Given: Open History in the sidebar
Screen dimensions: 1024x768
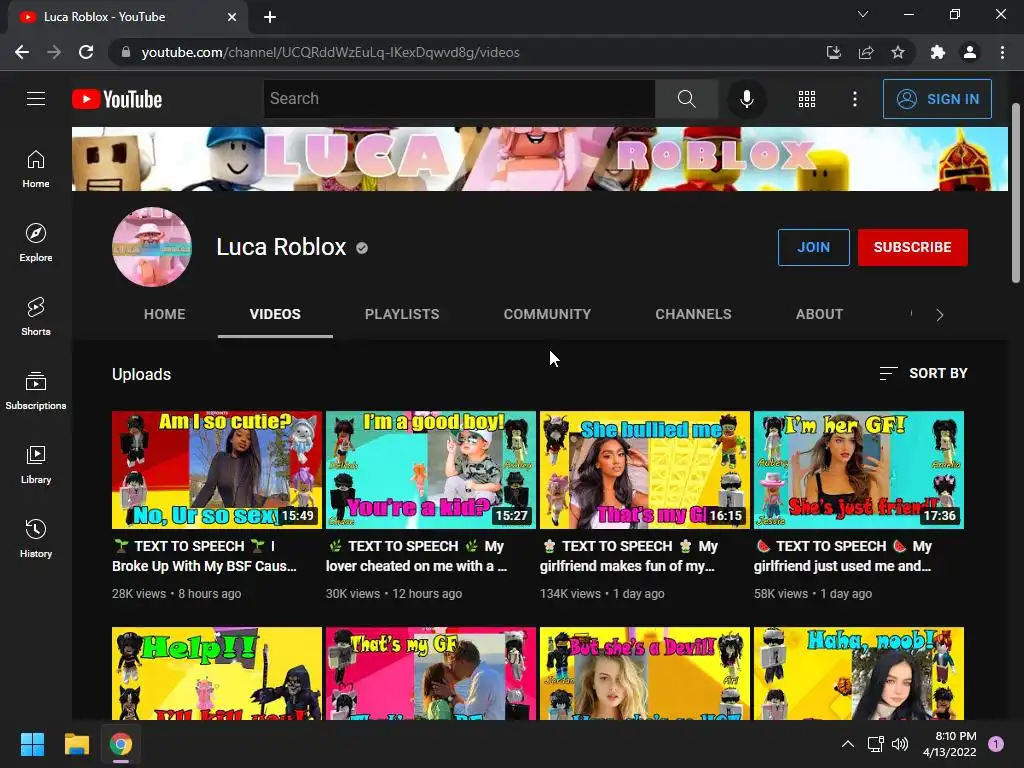Looking at the screenshot, I should [36, 538].
